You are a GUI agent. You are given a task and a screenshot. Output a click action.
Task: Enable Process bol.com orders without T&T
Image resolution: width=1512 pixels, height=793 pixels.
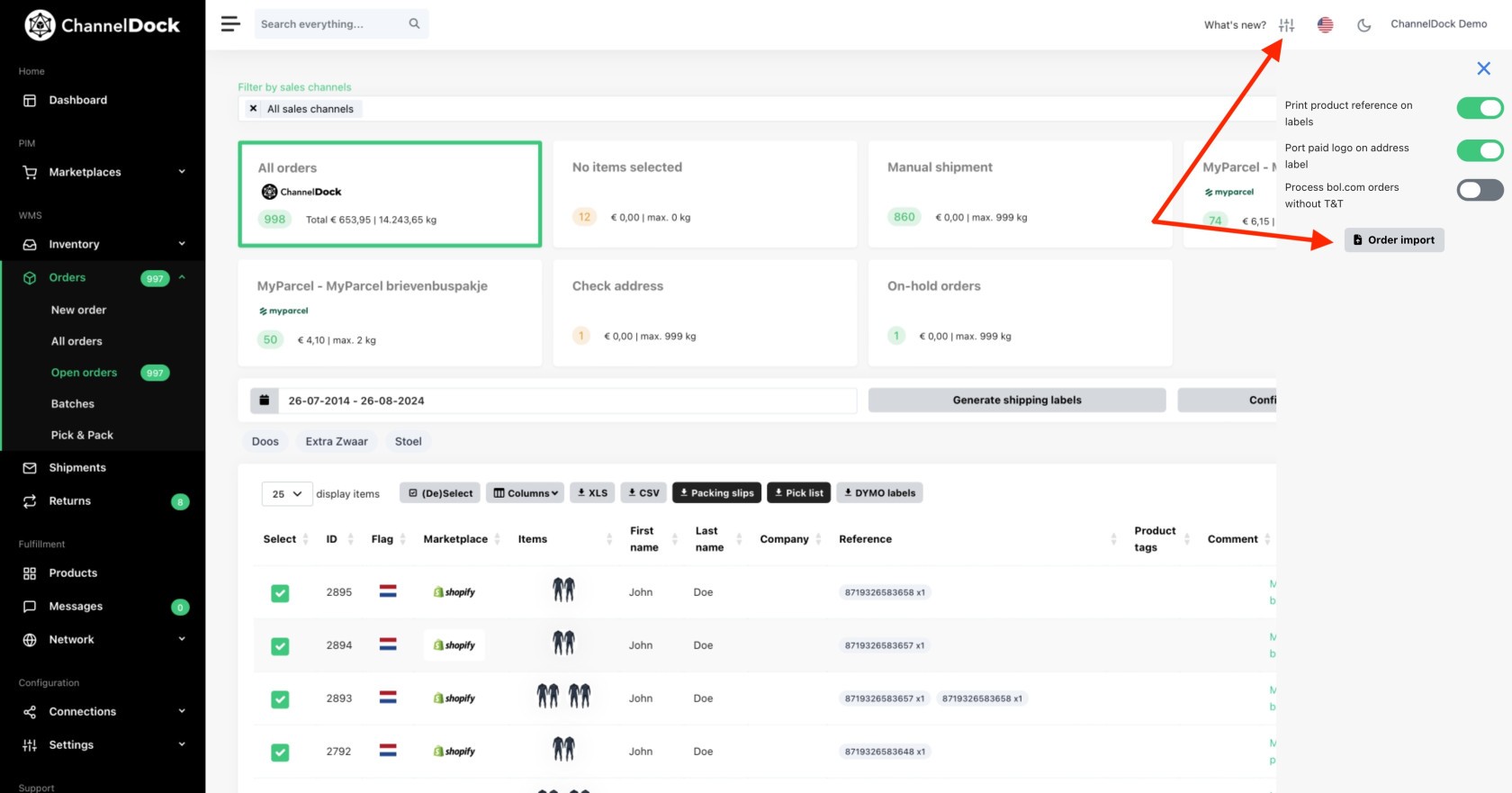1480,190
